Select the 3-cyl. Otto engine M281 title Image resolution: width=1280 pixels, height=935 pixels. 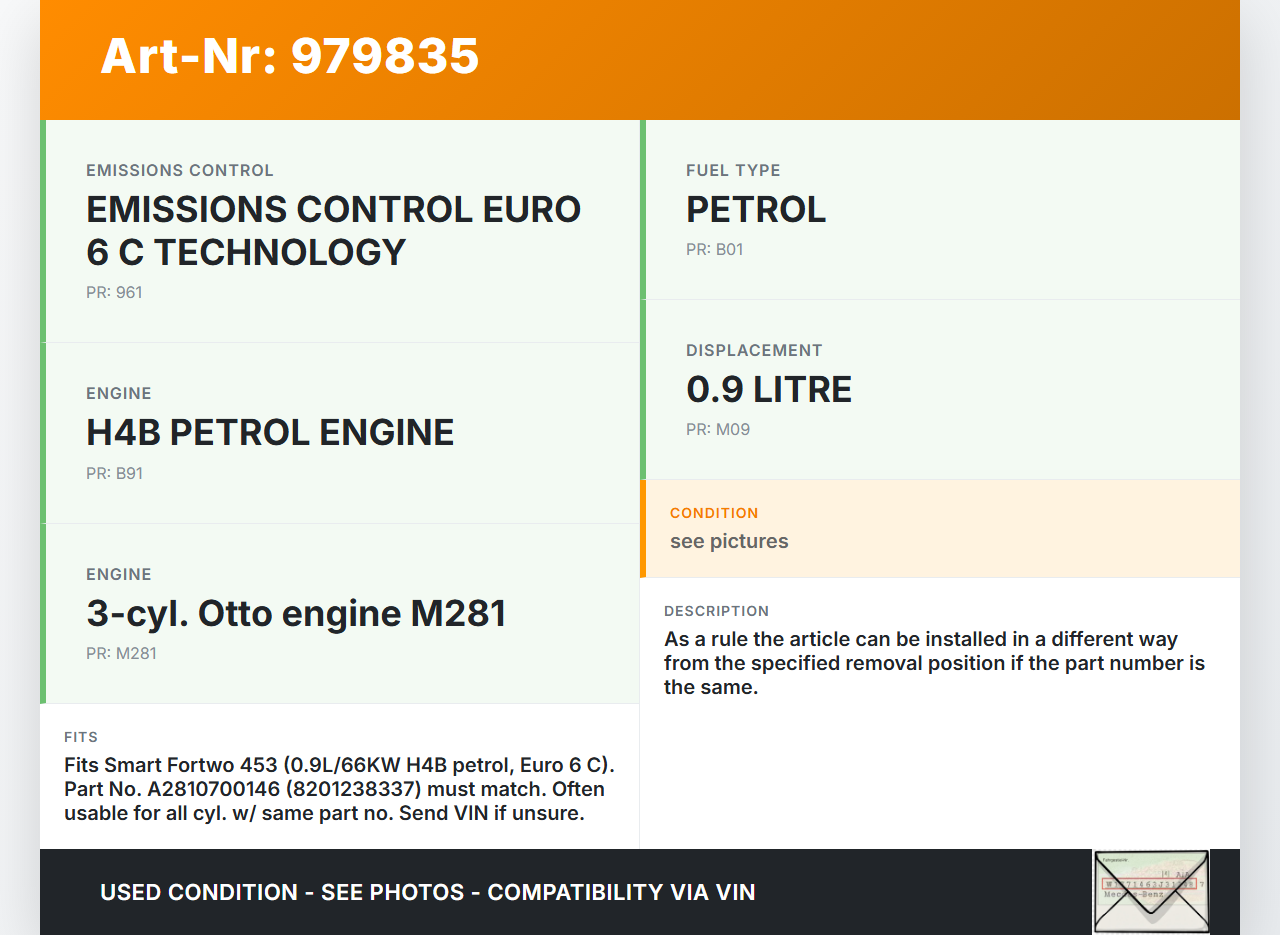click(x=296, y=613)
